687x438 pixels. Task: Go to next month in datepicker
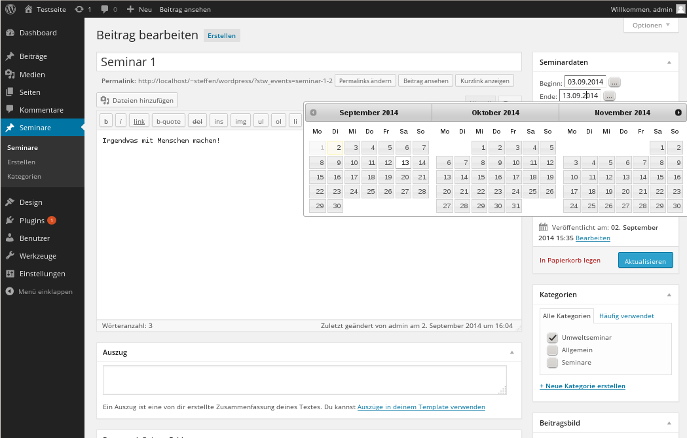coord(678,113)
